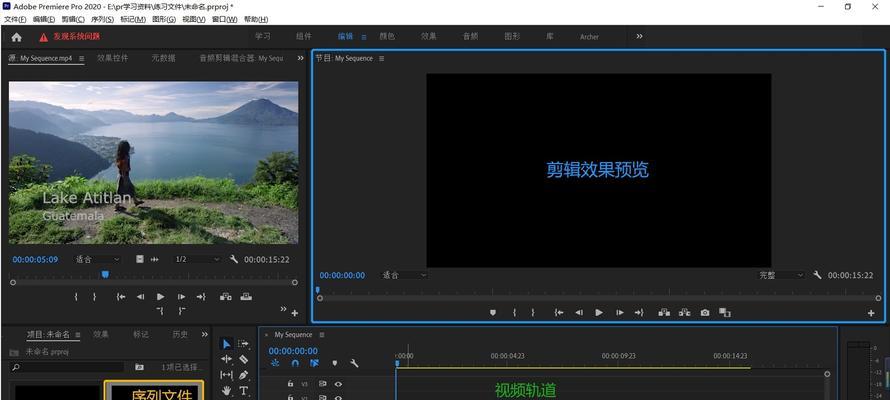Screen dimensions: 890x400
Task: Go to In point in Source monitor
Action: (121, 297)
